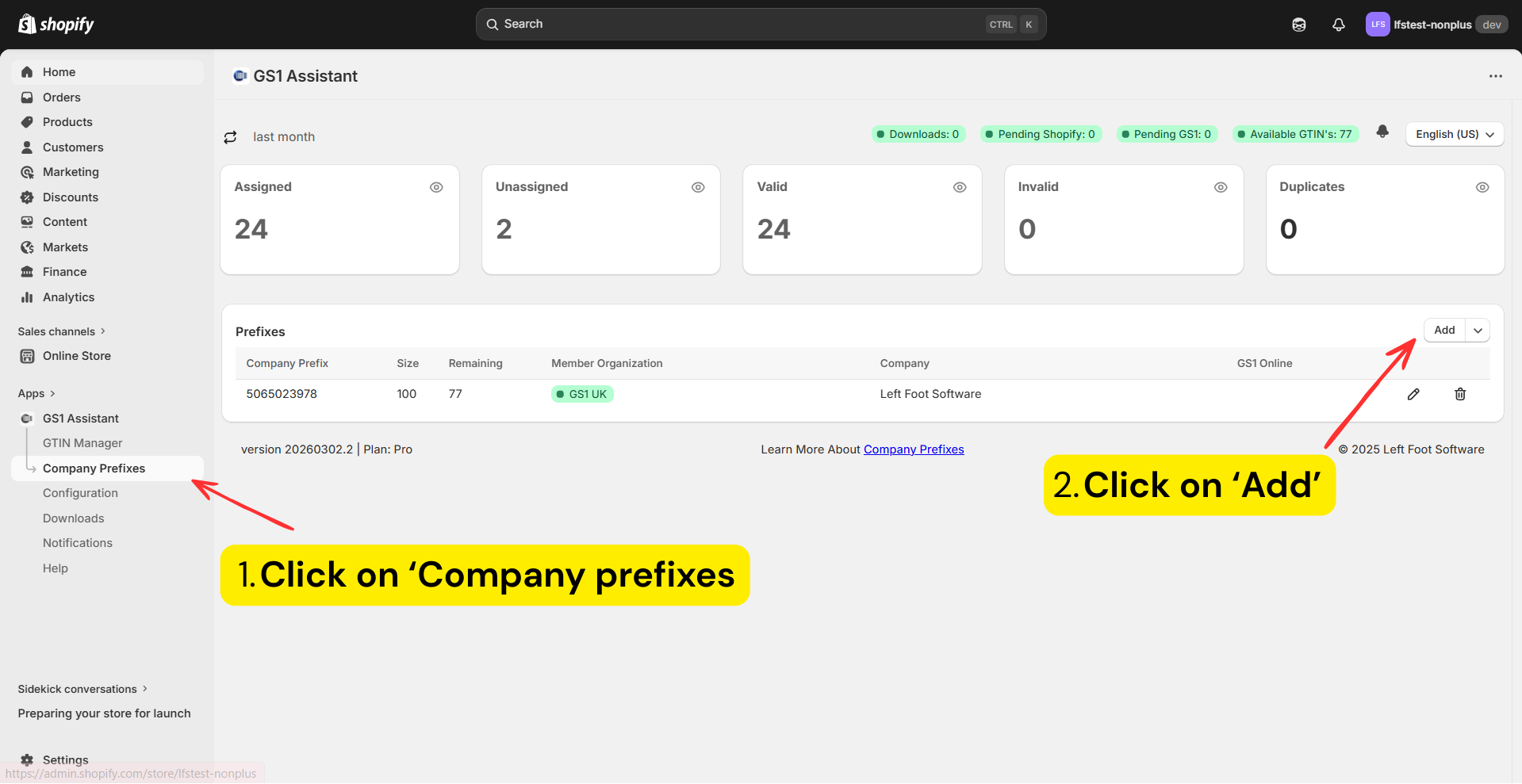Click the Shopify logo
The width and height of the screenshot is (1522, 784).
point(56,25)
